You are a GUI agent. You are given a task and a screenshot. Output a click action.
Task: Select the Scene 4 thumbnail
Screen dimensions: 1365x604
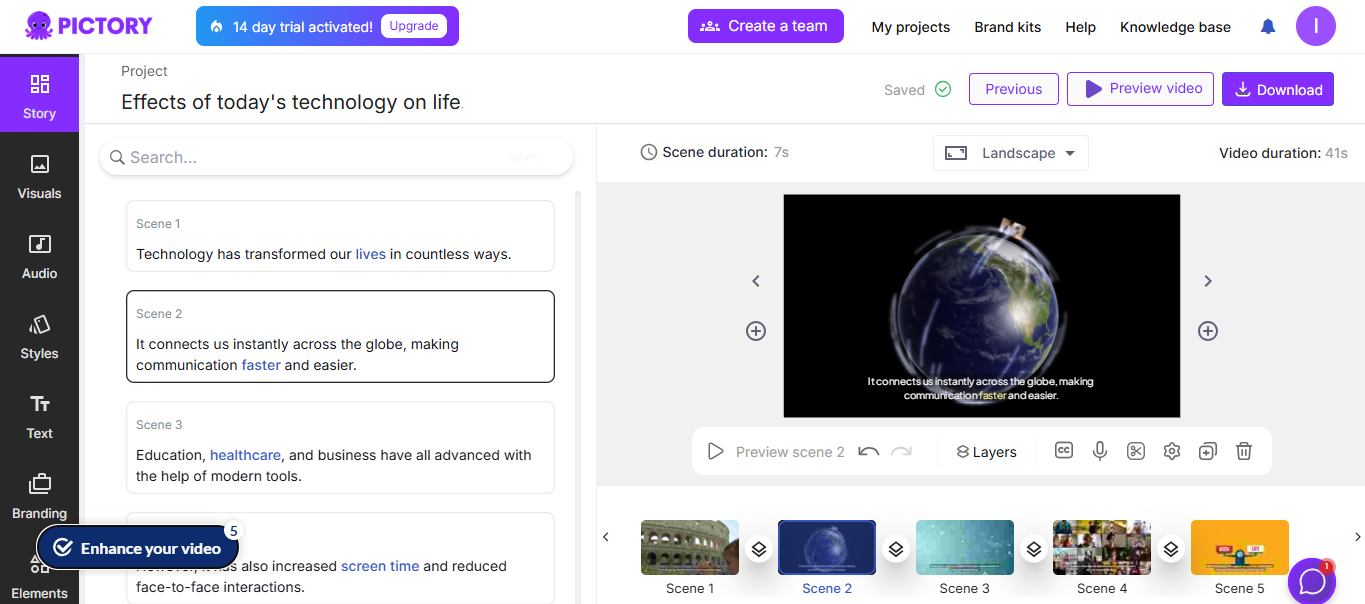[1101, 547]
